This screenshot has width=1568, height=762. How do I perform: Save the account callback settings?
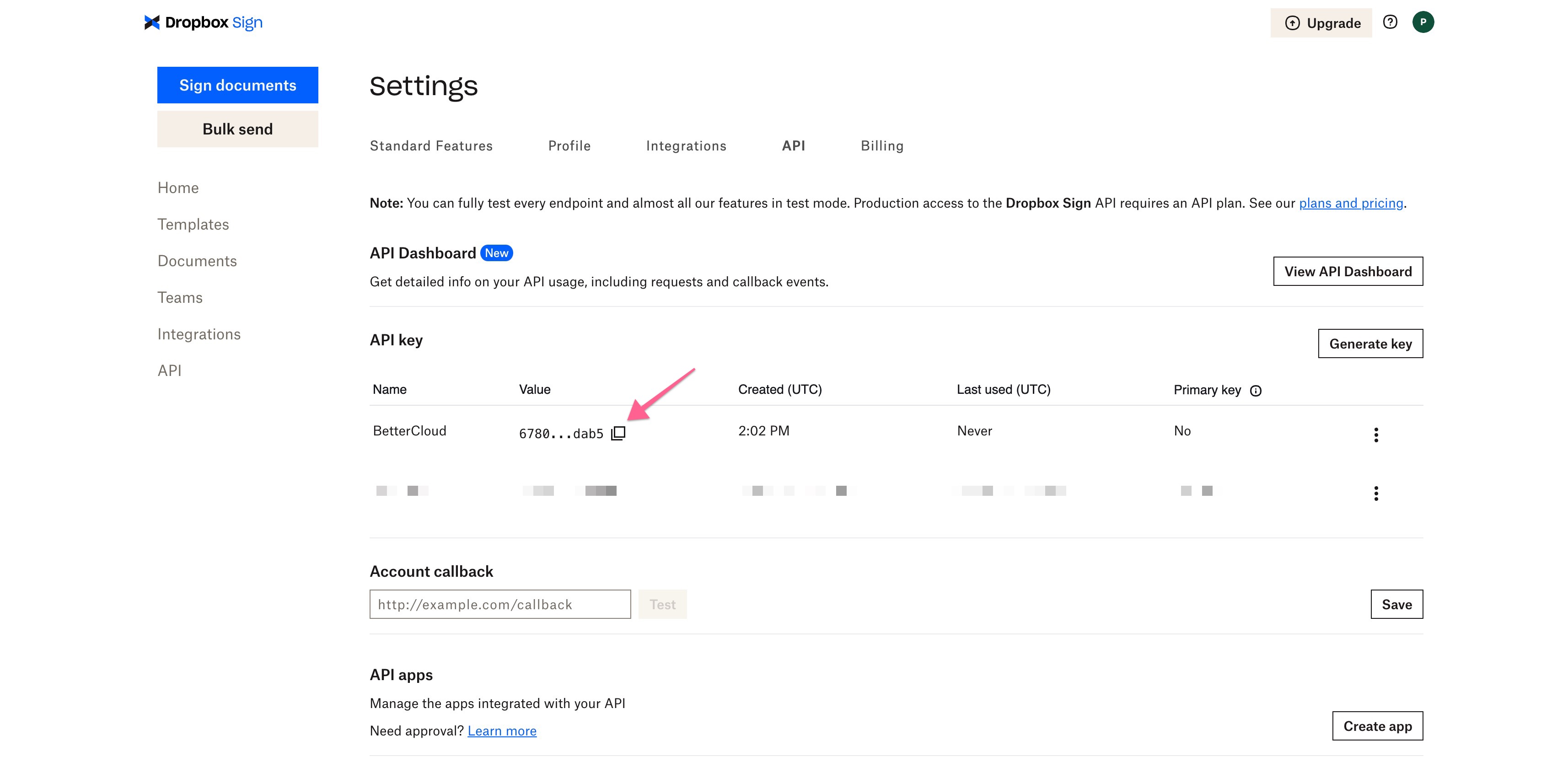point(1396,604)
